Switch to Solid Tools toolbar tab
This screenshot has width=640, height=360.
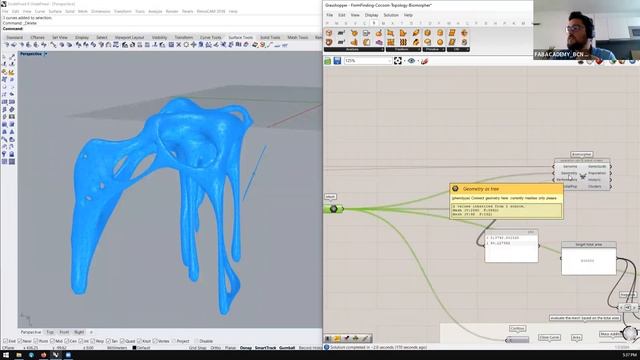pyautogui.click(x=270, y=38)
